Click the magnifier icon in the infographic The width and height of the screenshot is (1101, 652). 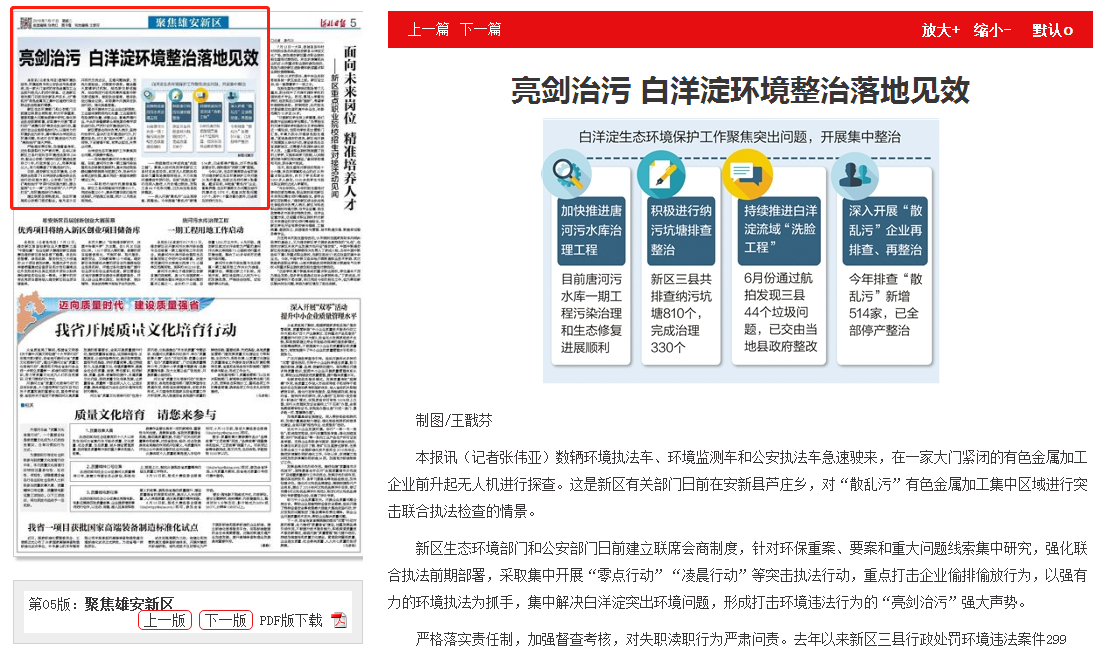click(566, 172)
